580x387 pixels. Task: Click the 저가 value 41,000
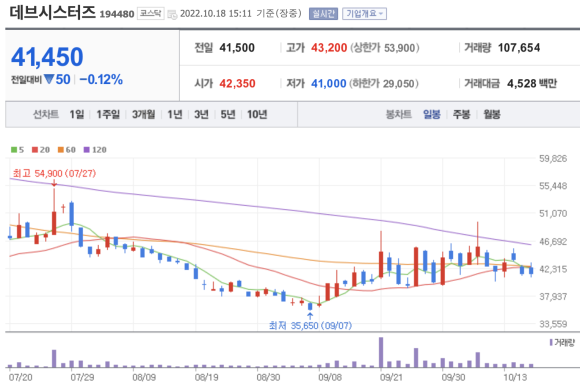tap(328, 84)
